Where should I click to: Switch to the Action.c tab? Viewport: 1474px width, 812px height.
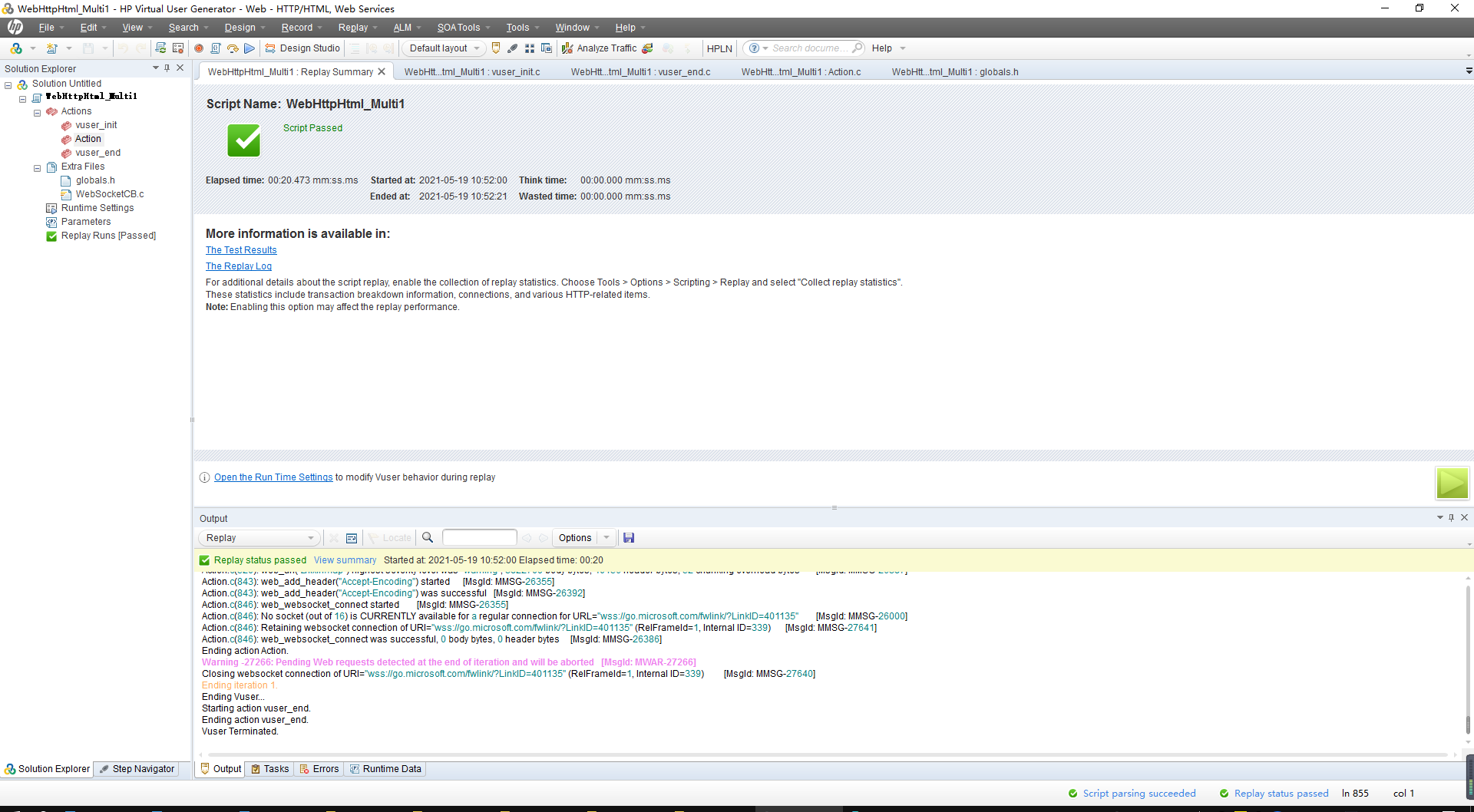801,72
